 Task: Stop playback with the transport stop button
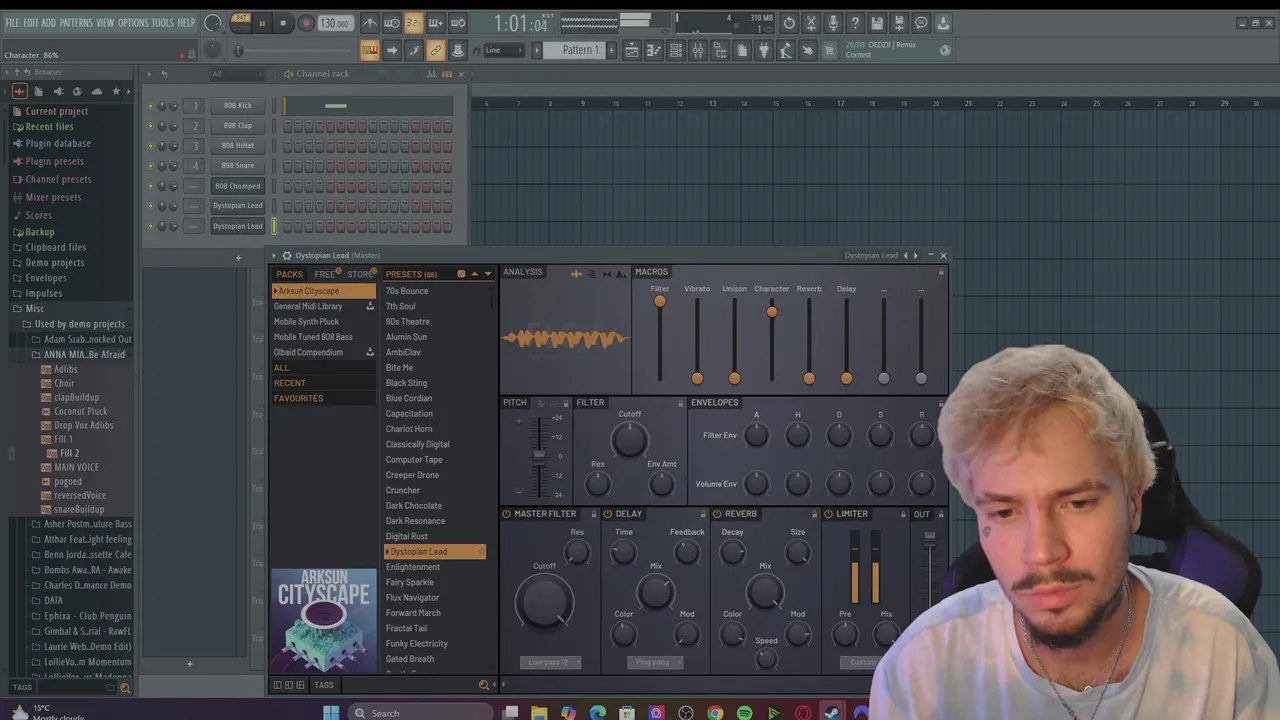tap(283, 23)
